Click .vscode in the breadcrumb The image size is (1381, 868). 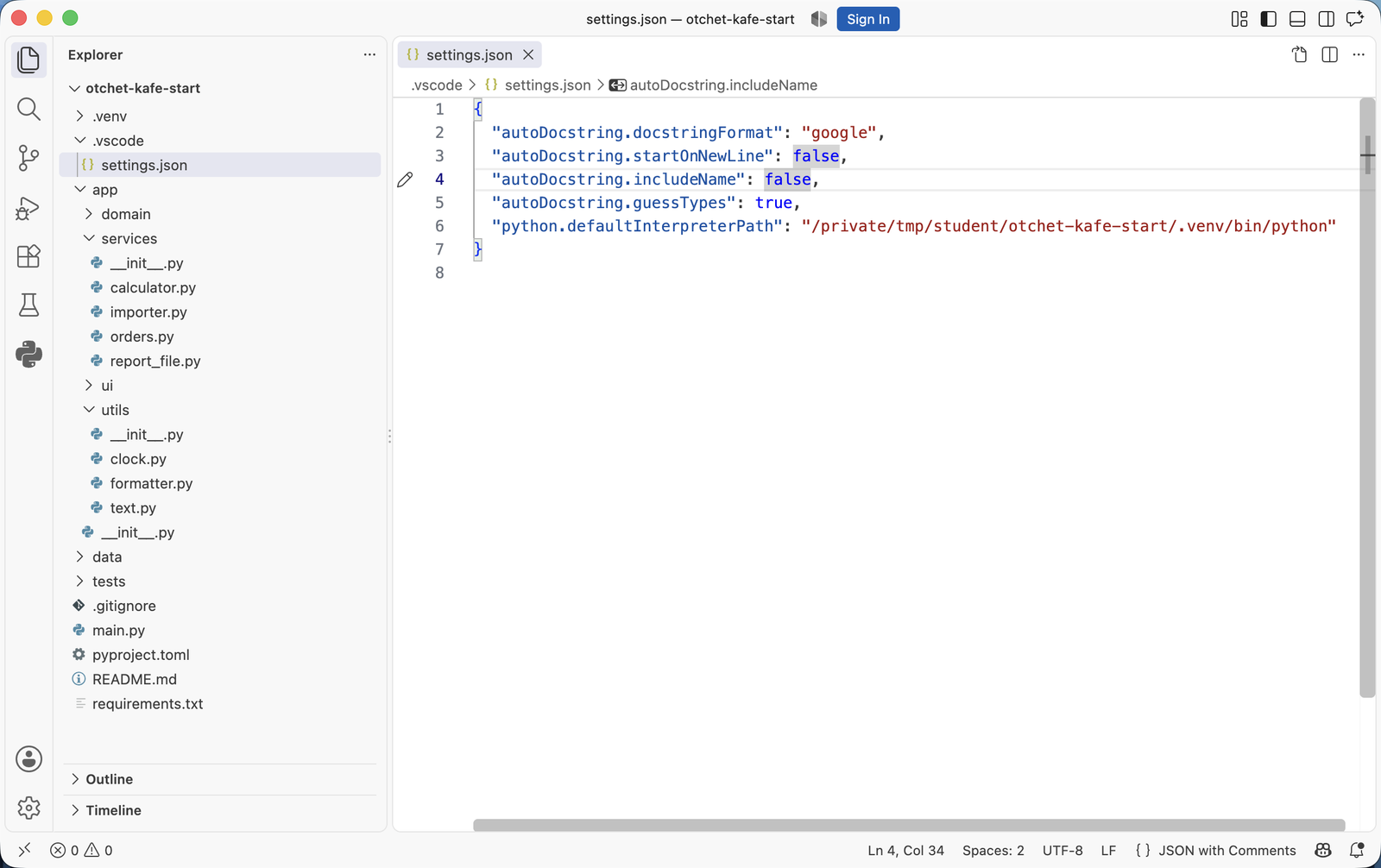pyautogui.click(x=437, y=85)
